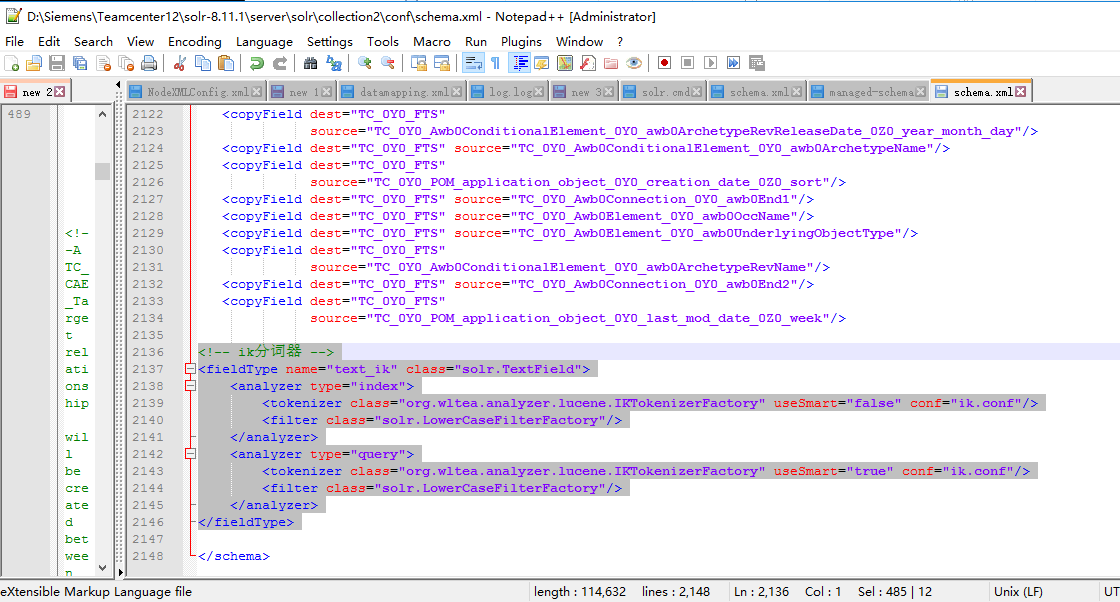Image resolution: width=1120 pixels, height=602 pixels.
Task: Undo the last edit via green arrow
Action: tap(256, 64)
